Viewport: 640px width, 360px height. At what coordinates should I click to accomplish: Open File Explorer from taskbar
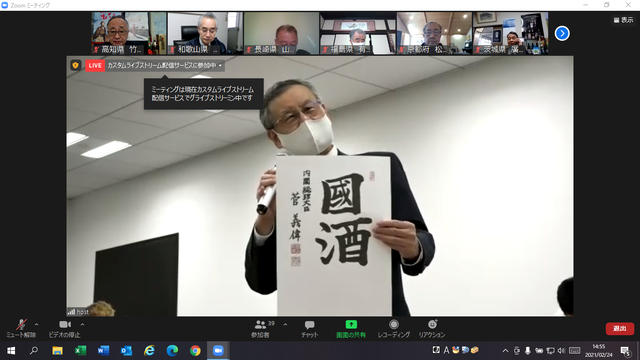[57, 351]
